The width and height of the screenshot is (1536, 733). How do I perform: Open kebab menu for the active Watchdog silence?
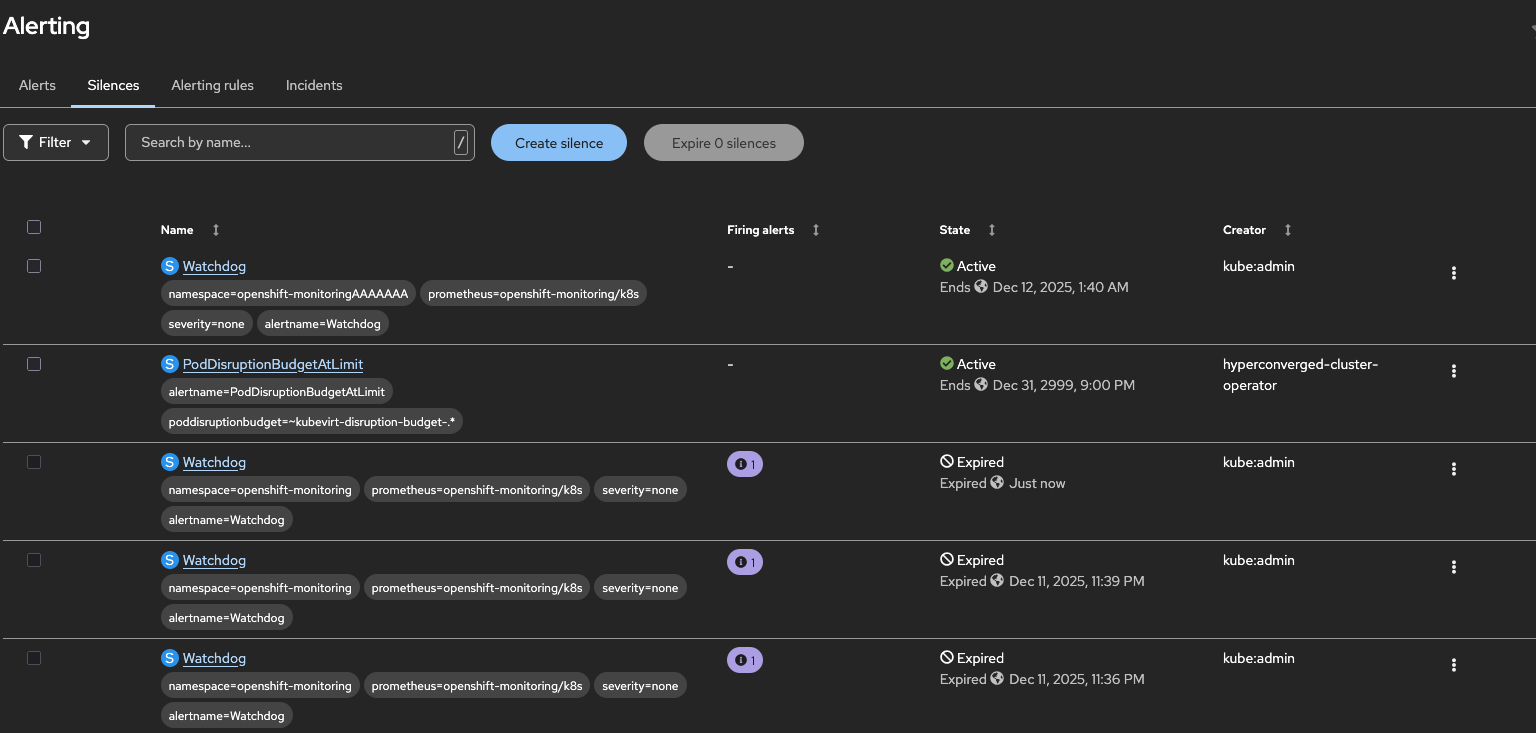tap(1453, 273)
